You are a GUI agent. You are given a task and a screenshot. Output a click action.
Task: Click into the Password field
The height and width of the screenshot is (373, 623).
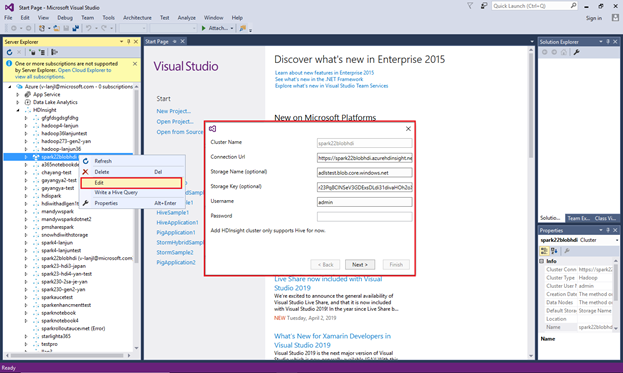[x=364, y=216]
